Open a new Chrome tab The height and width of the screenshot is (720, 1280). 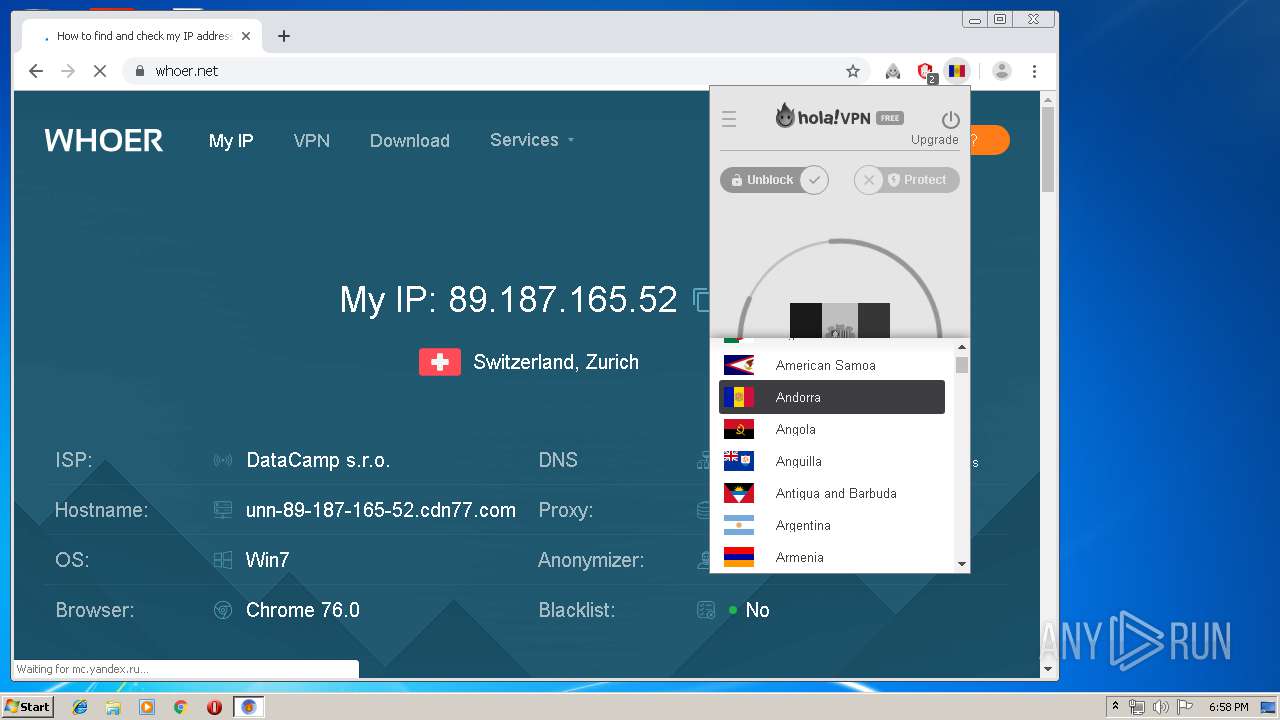click(284, 36)
